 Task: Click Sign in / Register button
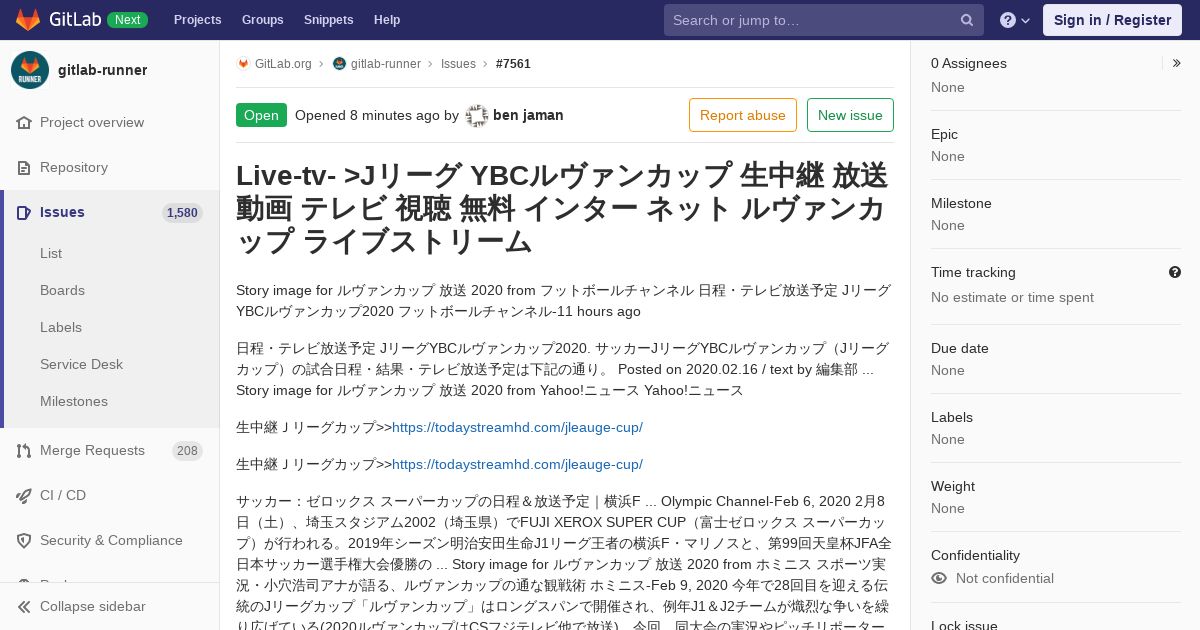point(1112,20)
